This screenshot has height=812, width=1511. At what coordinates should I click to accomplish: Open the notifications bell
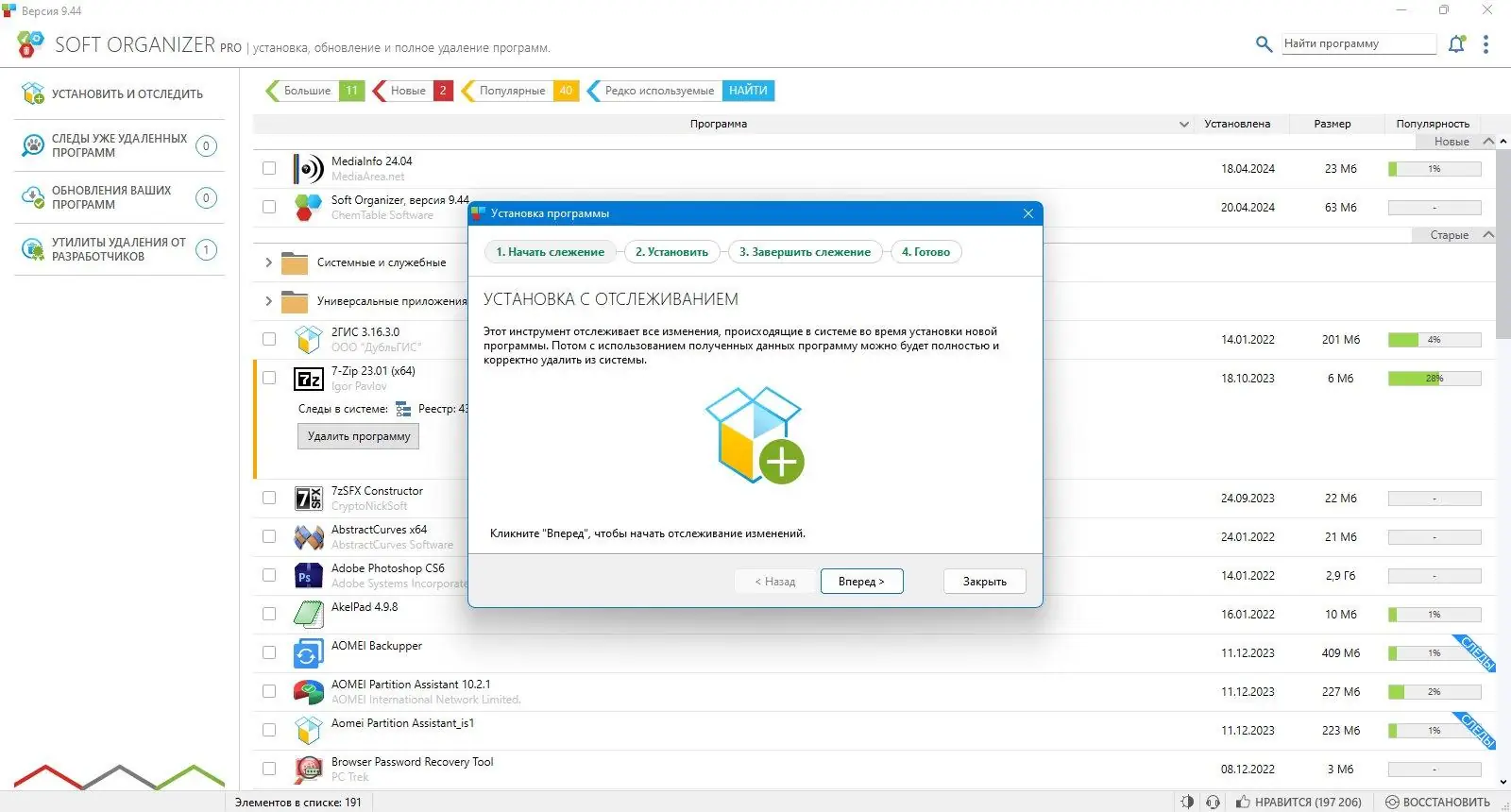tap(1457, 43)
